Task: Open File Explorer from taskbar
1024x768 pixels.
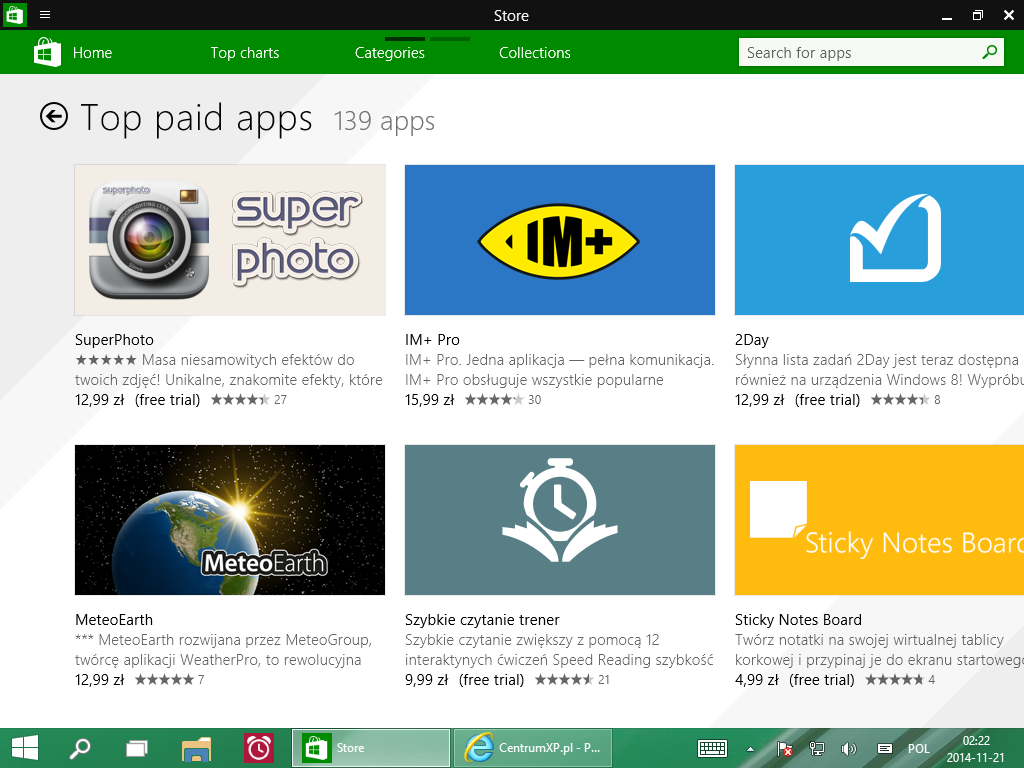Action: (197, 748)
